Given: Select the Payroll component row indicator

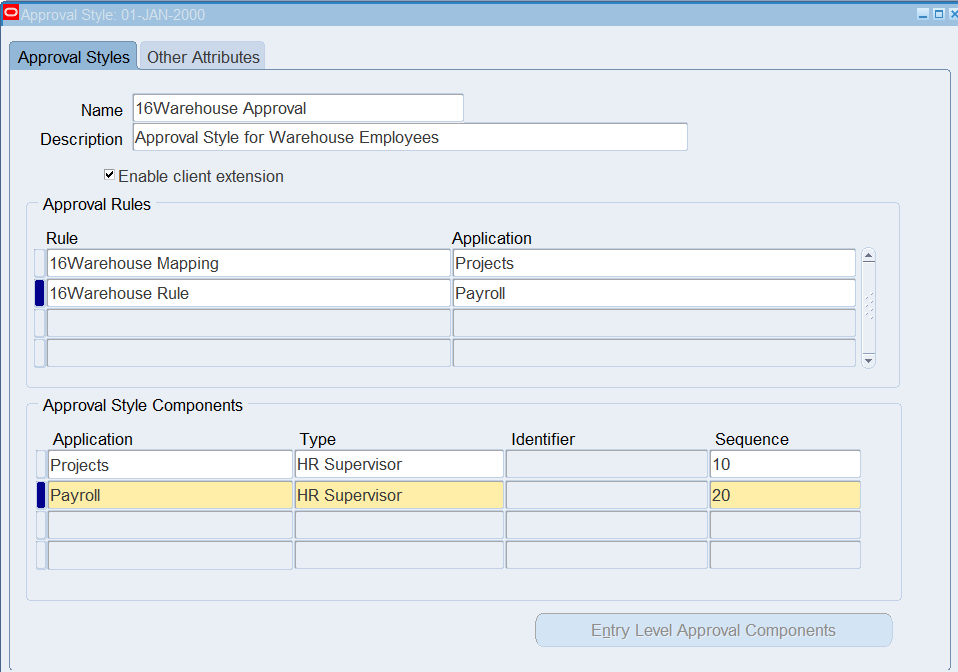Looking at the screenshot, I should (x=41, y=495).
